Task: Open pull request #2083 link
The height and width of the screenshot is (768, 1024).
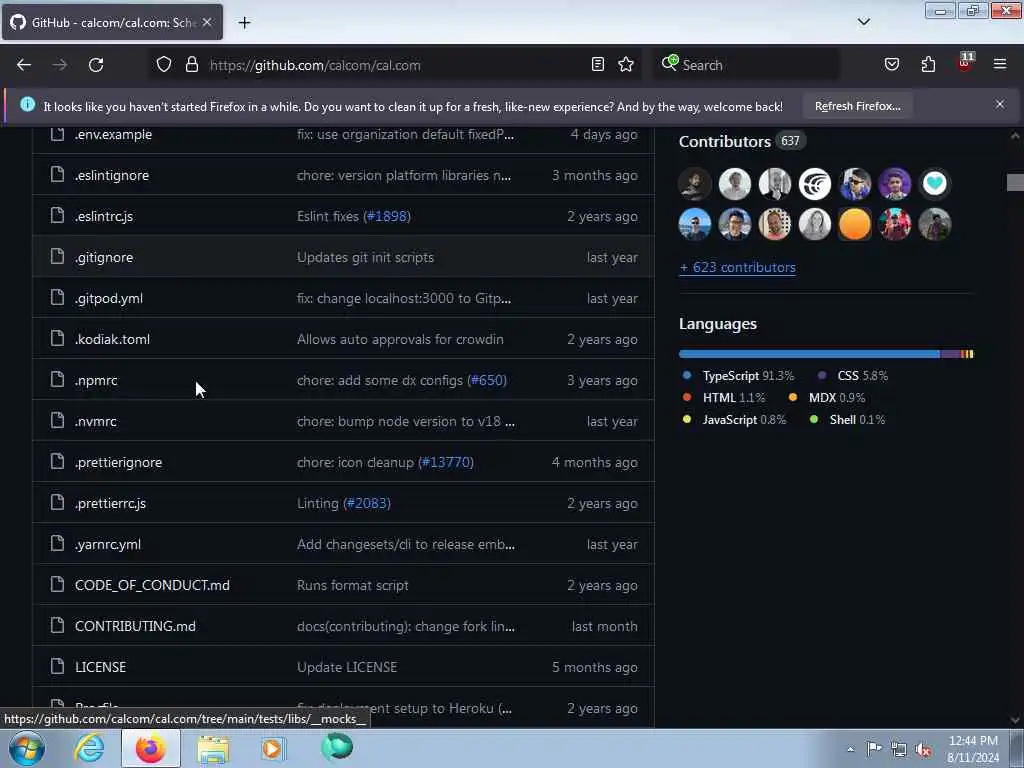Action: click(368, 504)
